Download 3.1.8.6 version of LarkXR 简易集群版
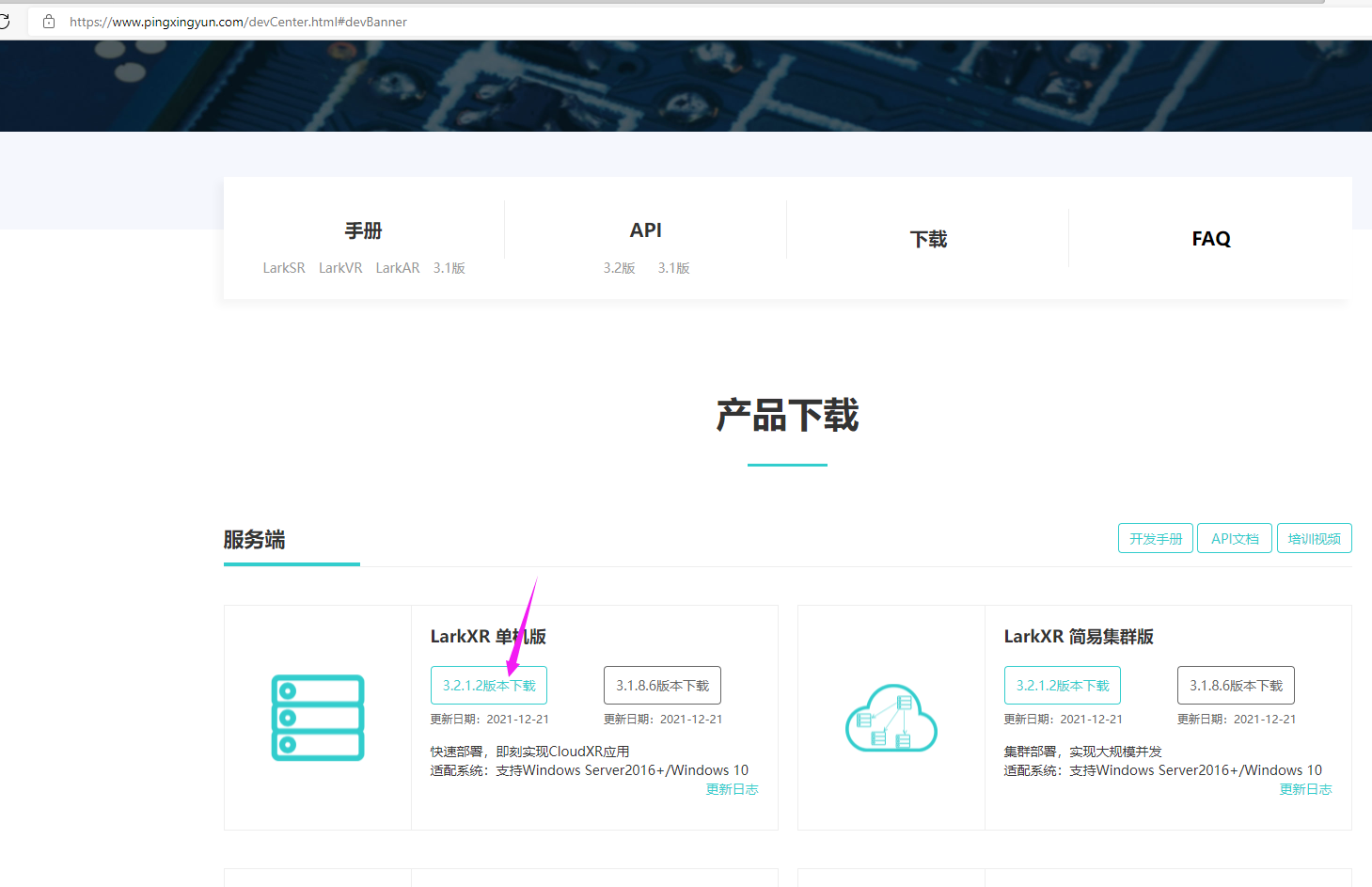 click(1236, 685)
